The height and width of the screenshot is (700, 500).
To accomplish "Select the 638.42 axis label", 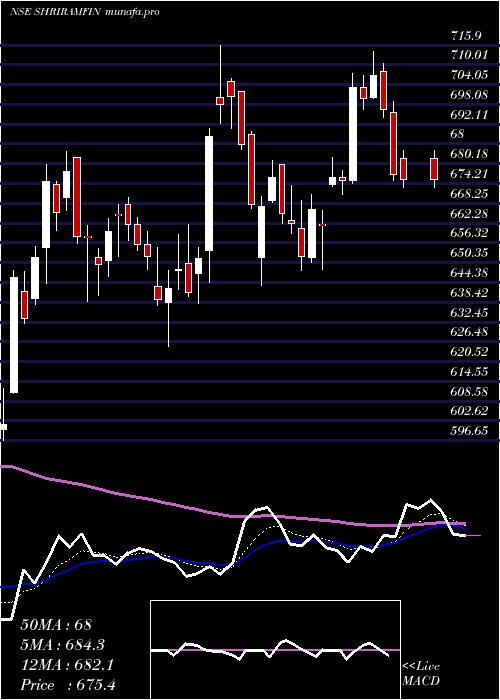I will 469,292.
